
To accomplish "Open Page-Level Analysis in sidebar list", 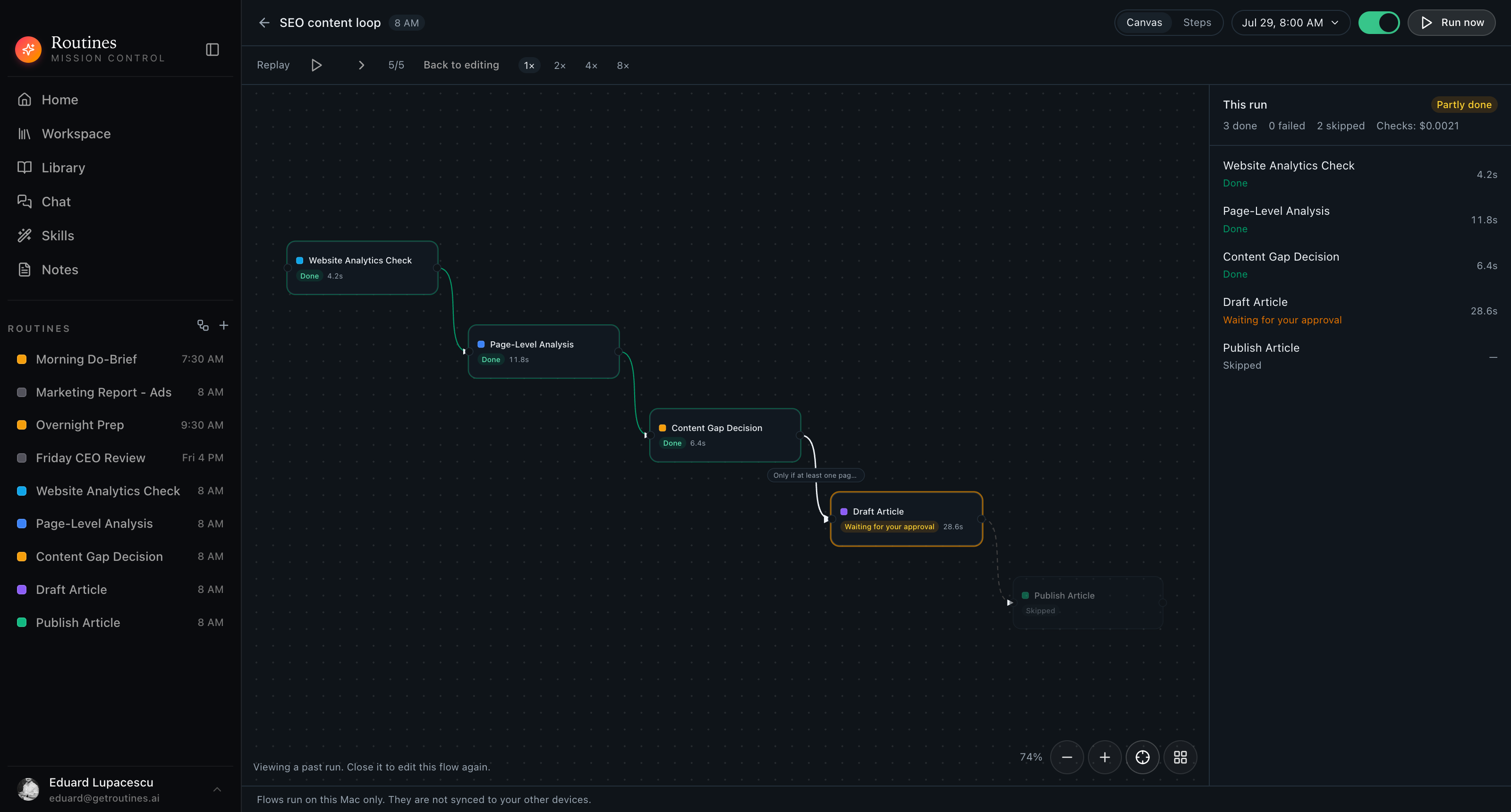I will coord(120,524).
